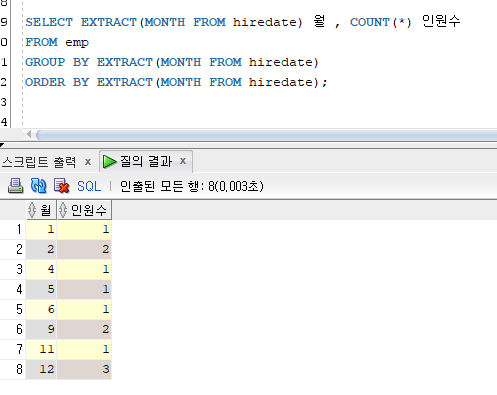Click the COUNT(*) expression in the editor

(x=380, y=22)
